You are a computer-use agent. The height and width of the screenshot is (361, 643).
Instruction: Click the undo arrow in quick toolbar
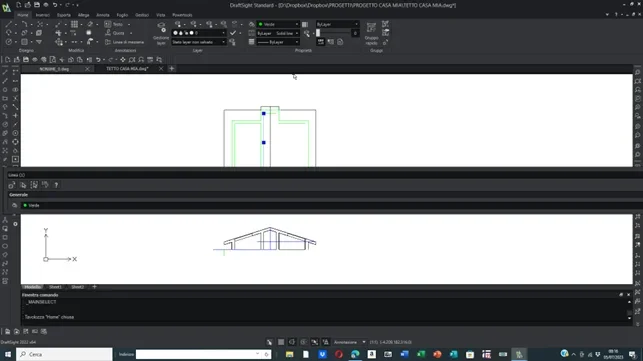pos(55,5)
